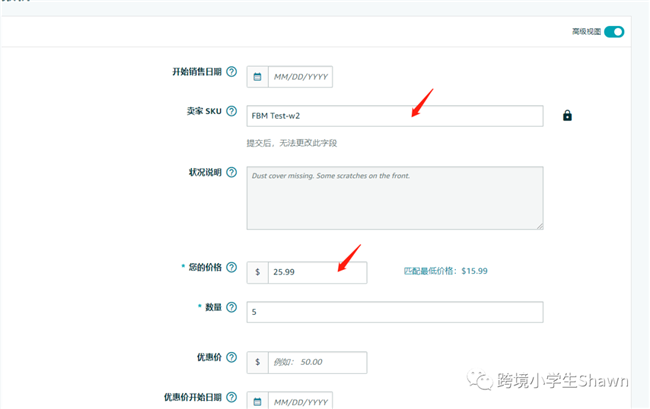
Task: Open help icon next to 状况说明
Action: (x=232, y=172)
